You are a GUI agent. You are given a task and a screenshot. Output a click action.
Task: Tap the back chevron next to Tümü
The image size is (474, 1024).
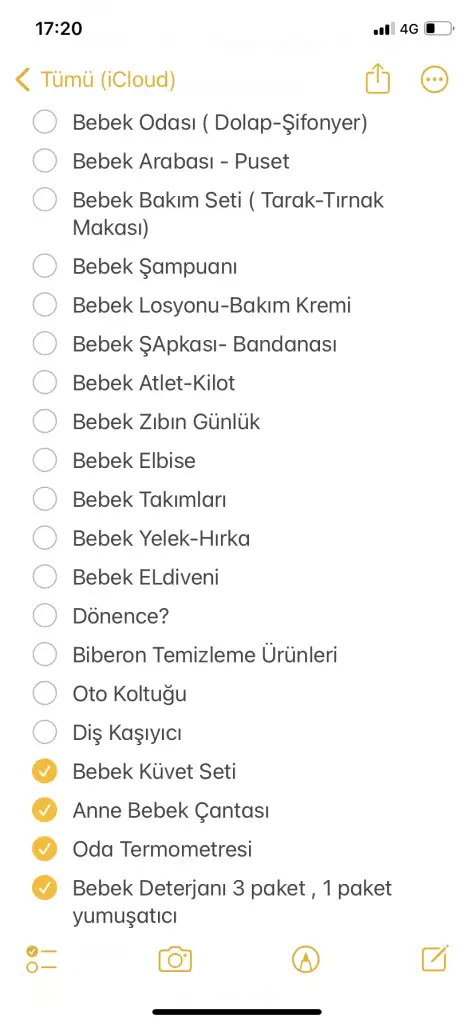pos(23,80)
